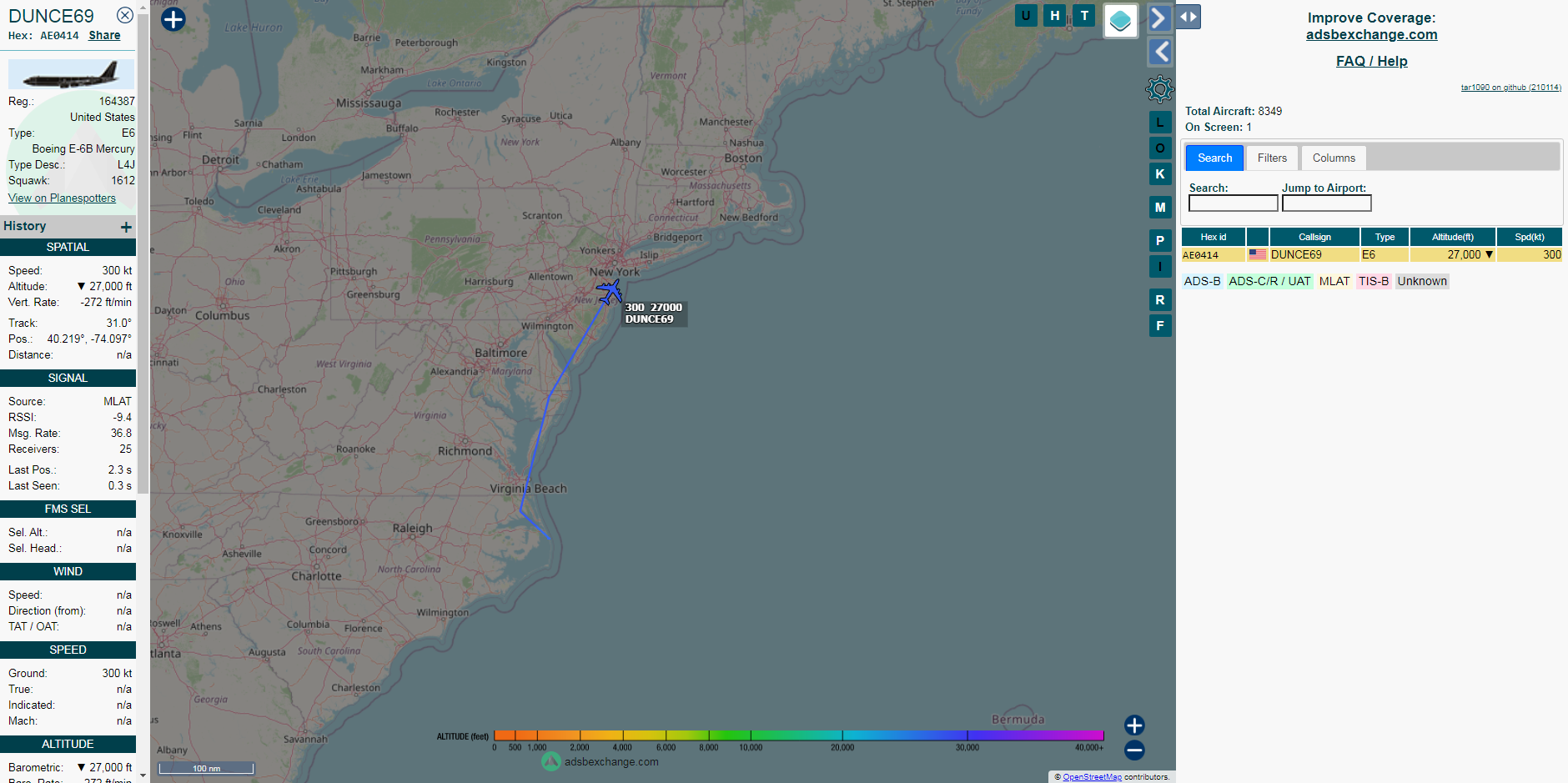Focus the Jump to Airport field
Screen dimensions: 1568x783
1327,203
